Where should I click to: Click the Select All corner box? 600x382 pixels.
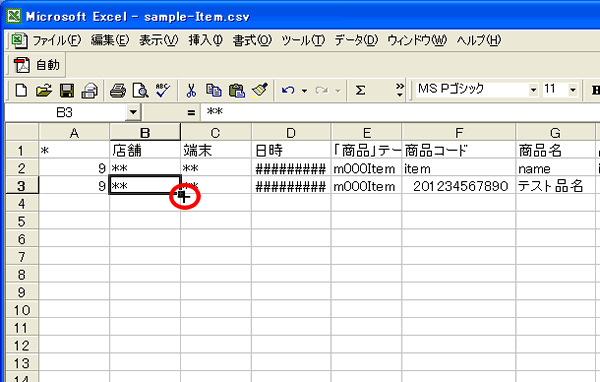tap(22, 132)
